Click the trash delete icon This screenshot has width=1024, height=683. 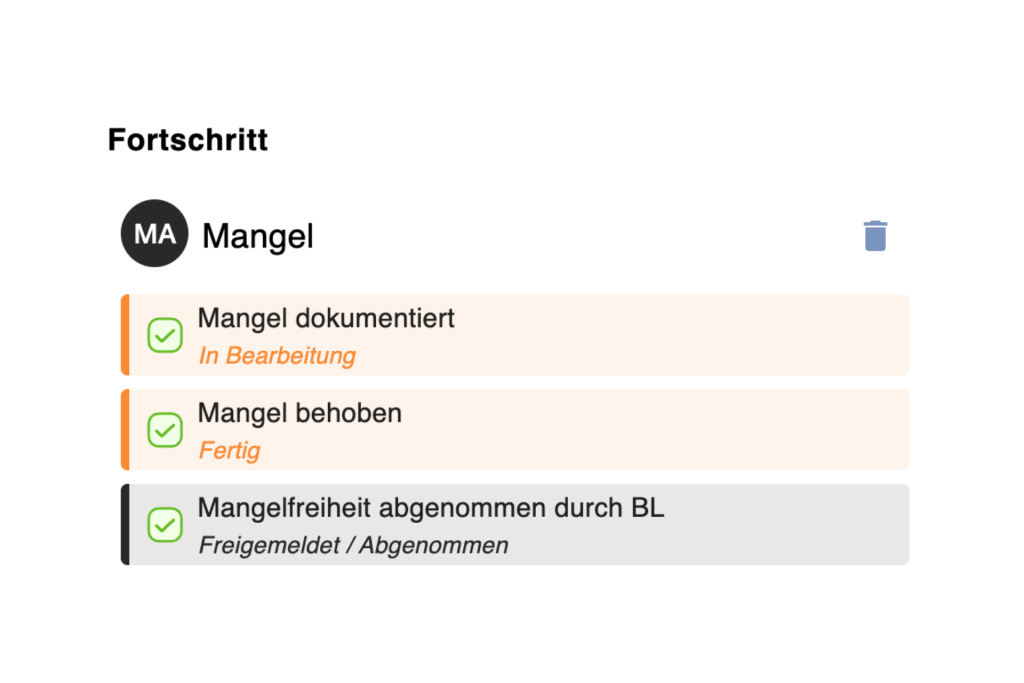point(875,236)
